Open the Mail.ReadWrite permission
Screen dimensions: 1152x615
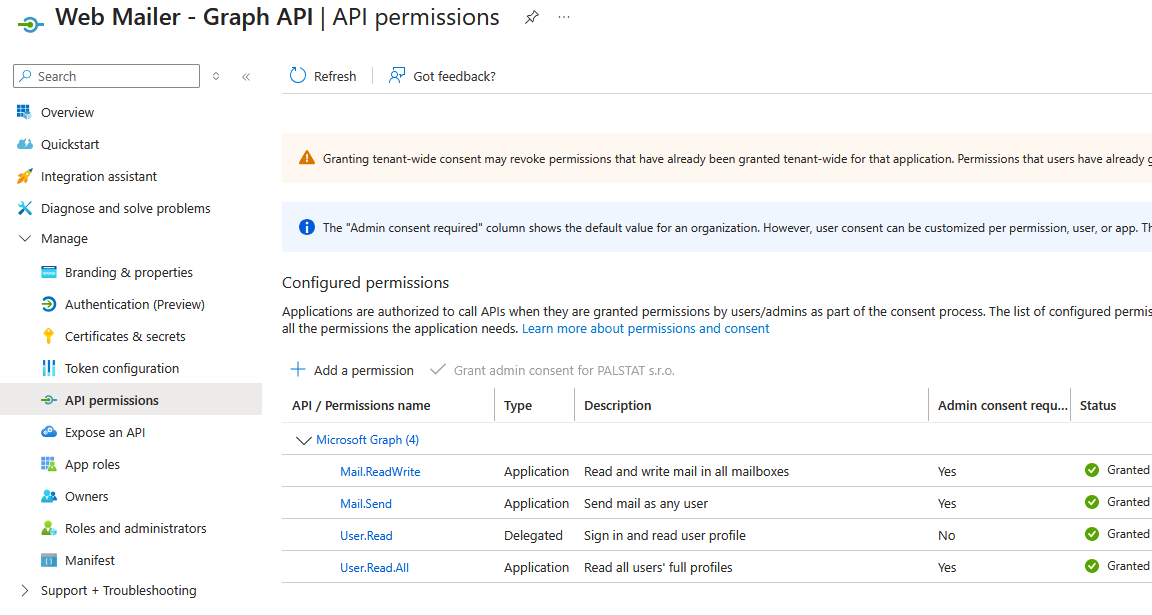[x=380, y=472]
